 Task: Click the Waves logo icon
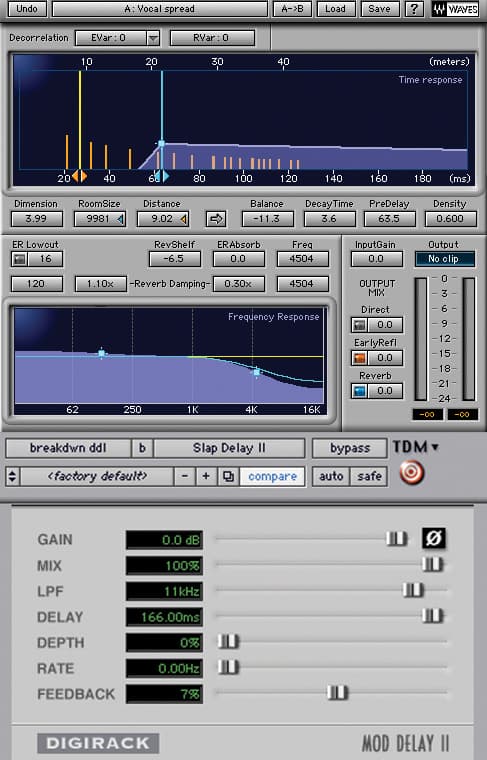(455, 9)
